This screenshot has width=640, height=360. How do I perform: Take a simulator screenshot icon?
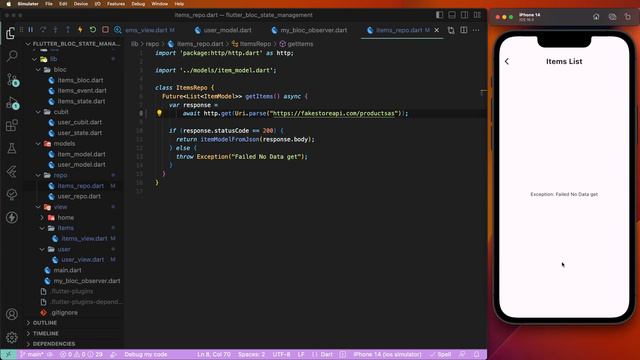click(x=612, y=17)
